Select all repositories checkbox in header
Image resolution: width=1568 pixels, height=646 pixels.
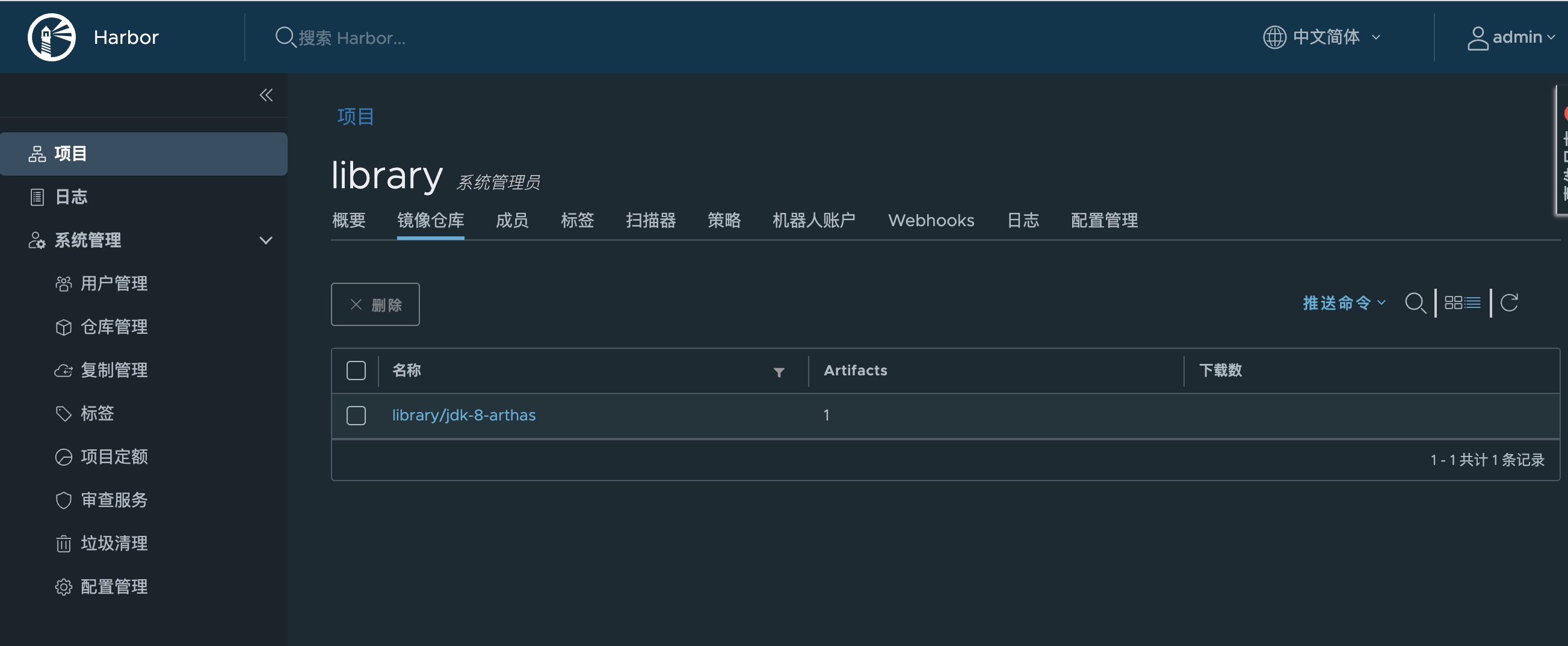click(x=356, y=371)
